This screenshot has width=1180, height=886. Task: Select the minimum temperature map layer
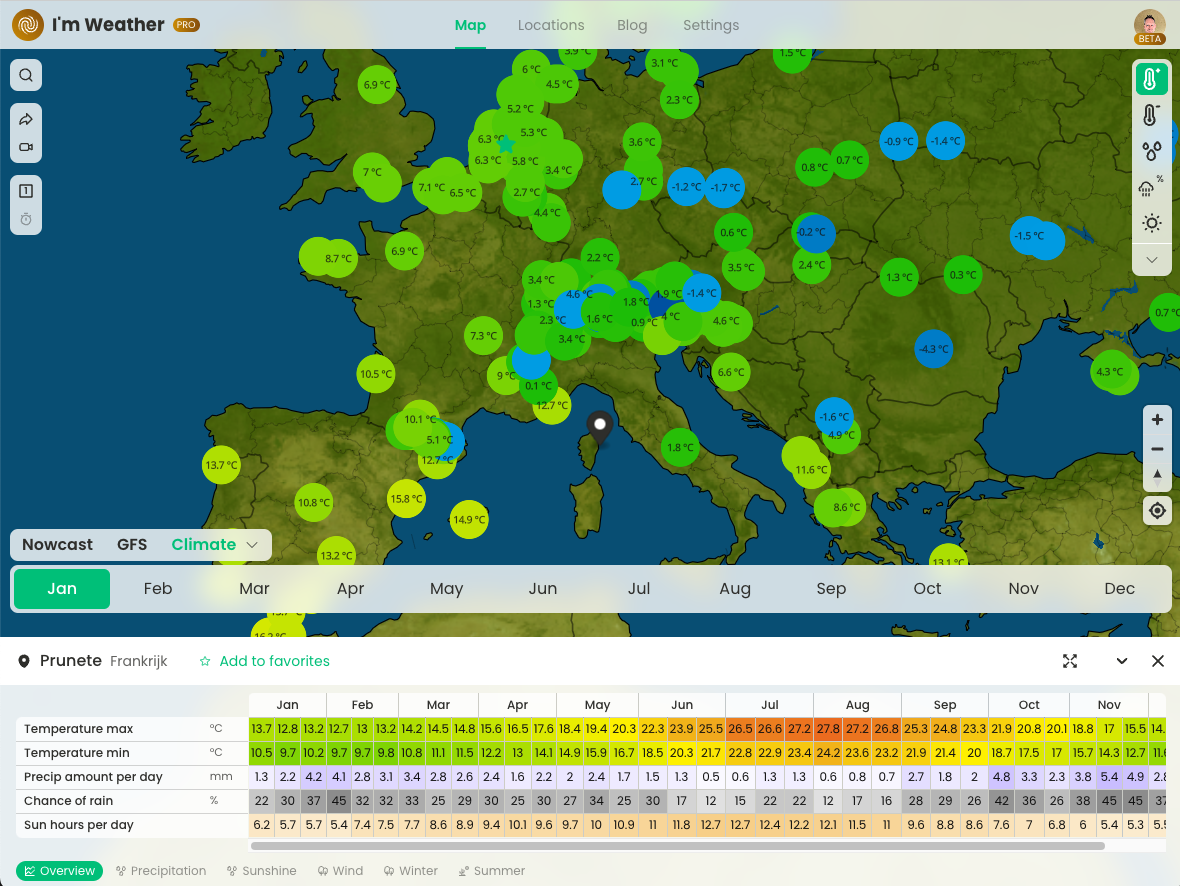pos(1152,115)
